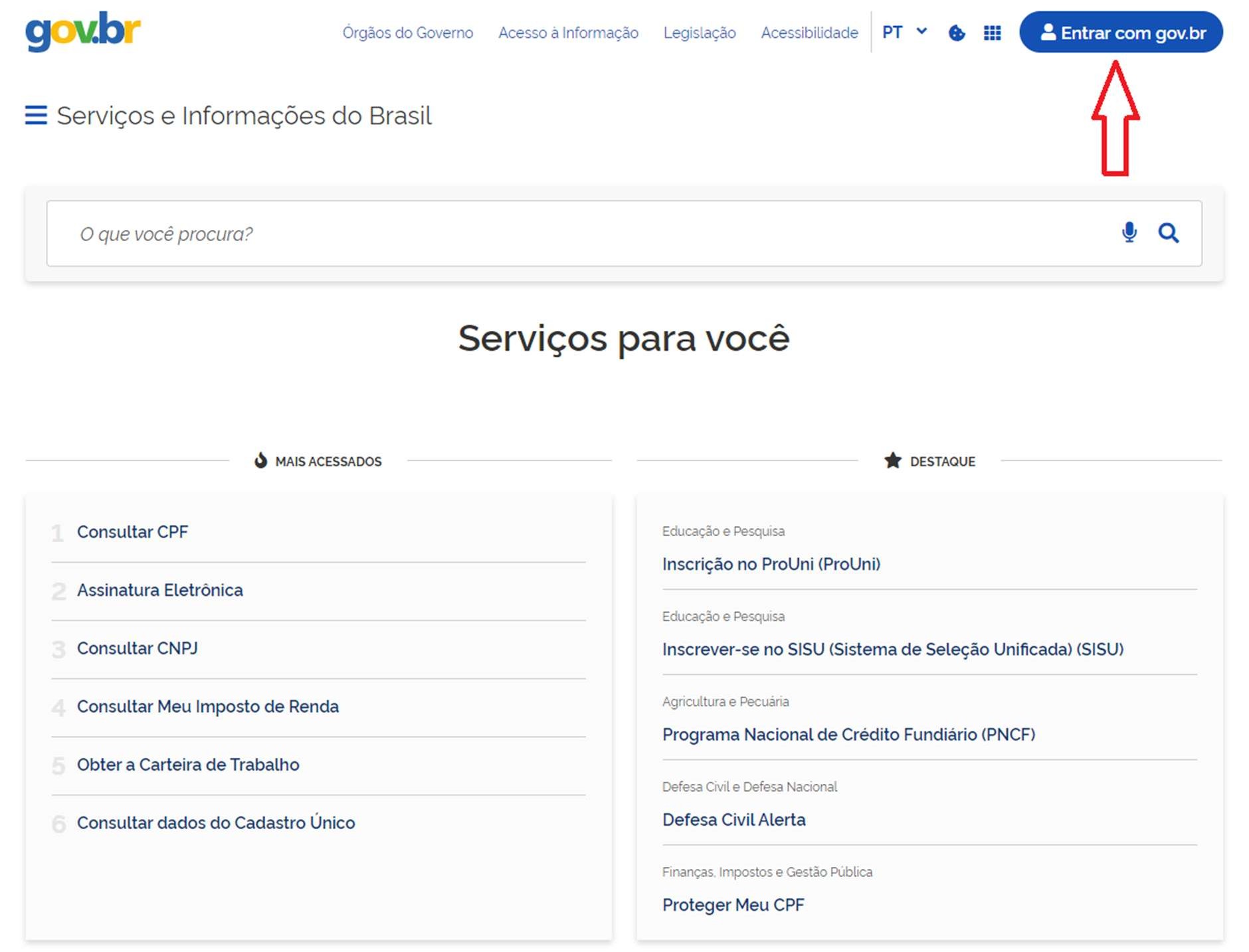Open Inscrição no ProUni link
Screen dimensions: 1249x952
771,564
